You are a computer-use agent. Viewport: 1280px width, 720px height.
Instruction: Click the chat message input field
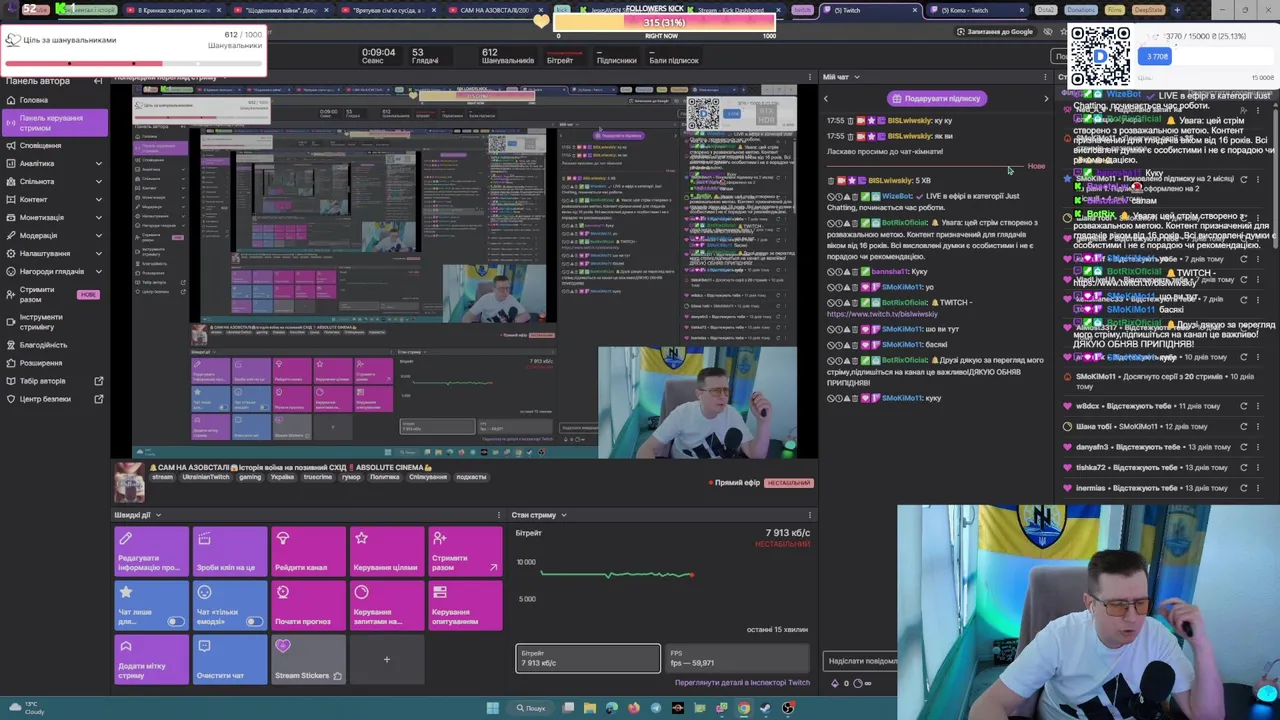click(x=861, y=661)
